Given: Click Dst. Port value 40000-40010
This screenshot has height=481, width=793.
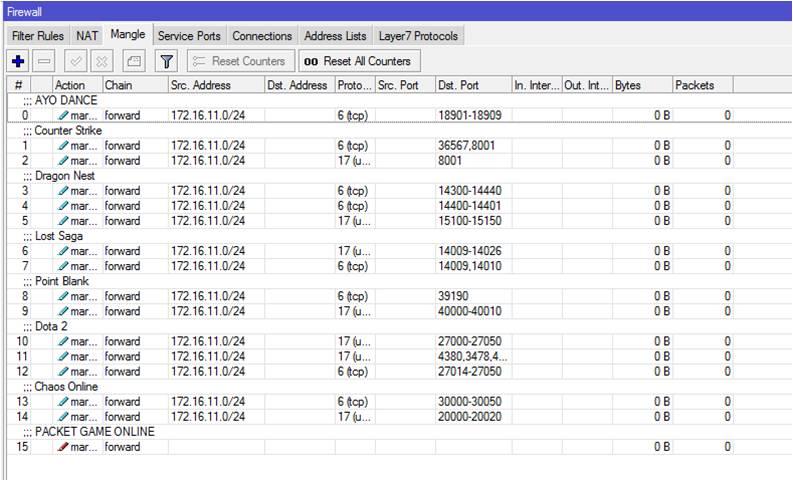Looking at the screenshot, I should [470, 311].
